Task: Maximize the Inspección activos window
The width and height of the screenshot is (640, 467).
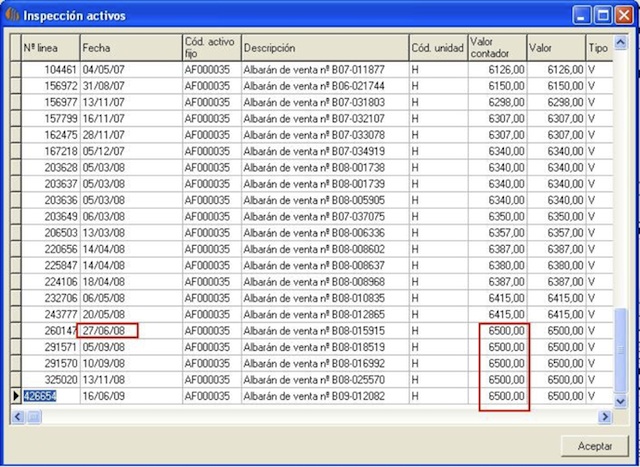Action: pyautogui.click(x=603, y=15)
